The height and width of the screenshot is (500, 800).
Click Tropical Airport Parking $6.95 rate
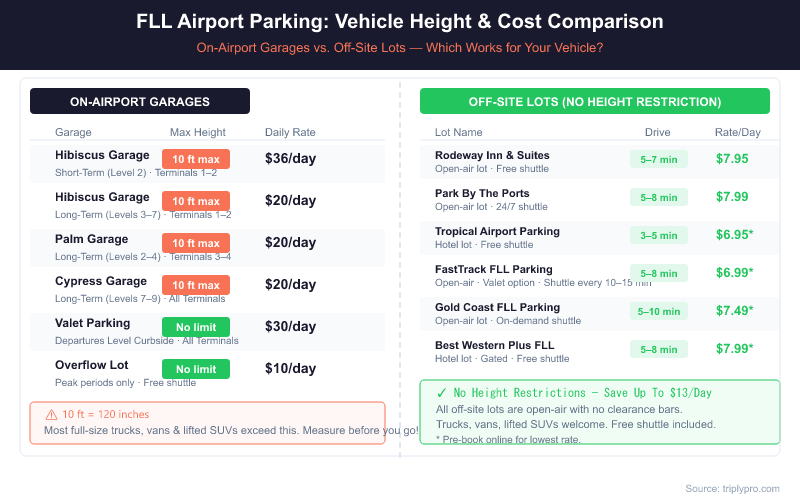(734, 235)
